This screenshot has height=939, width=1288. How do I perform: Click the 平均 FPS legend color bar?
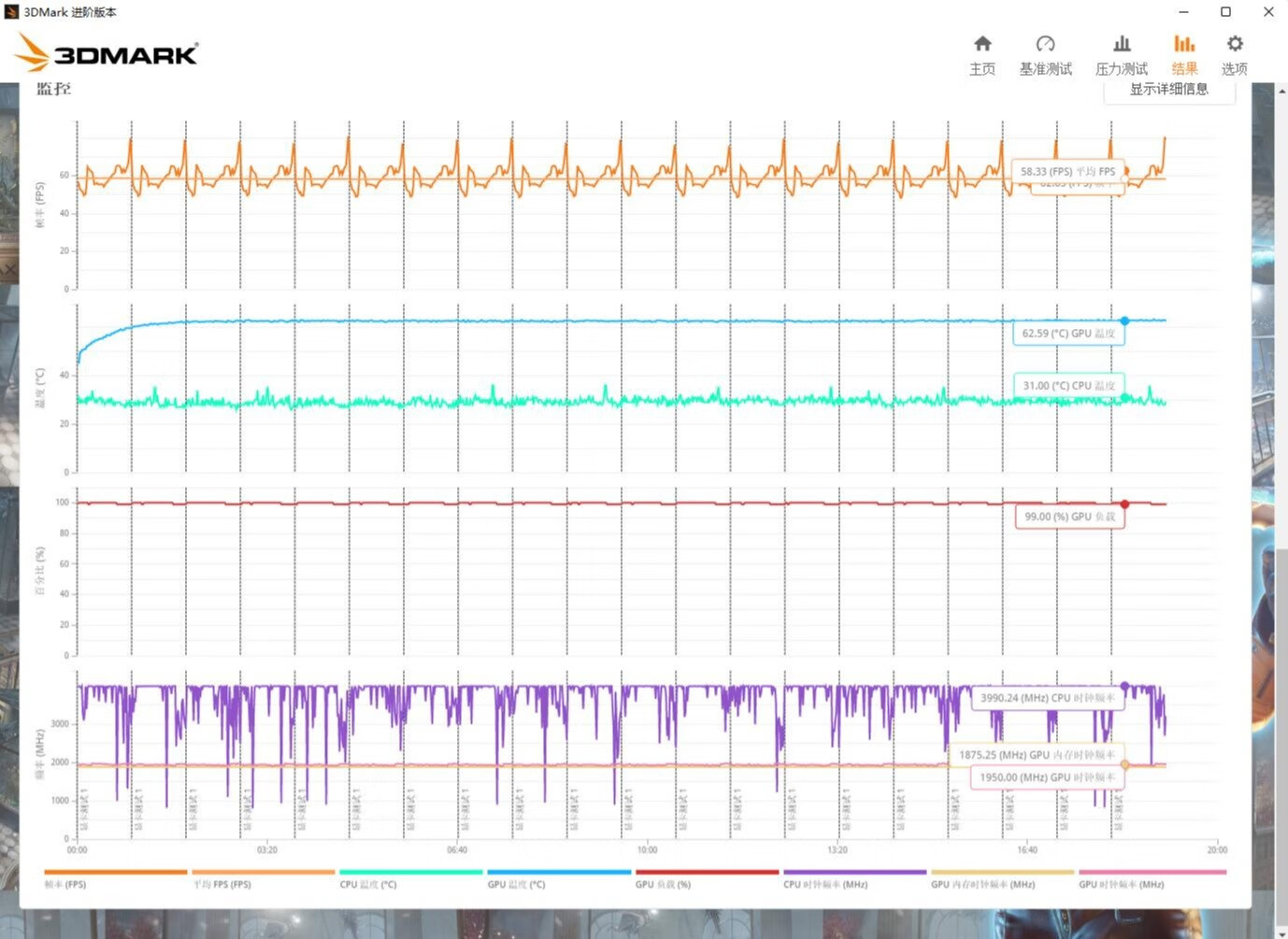263,873
